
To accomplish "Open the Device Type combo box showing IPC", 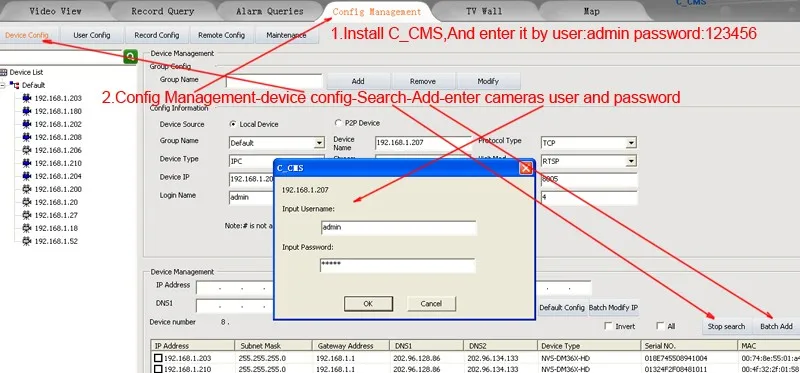I will pos(252,161).
